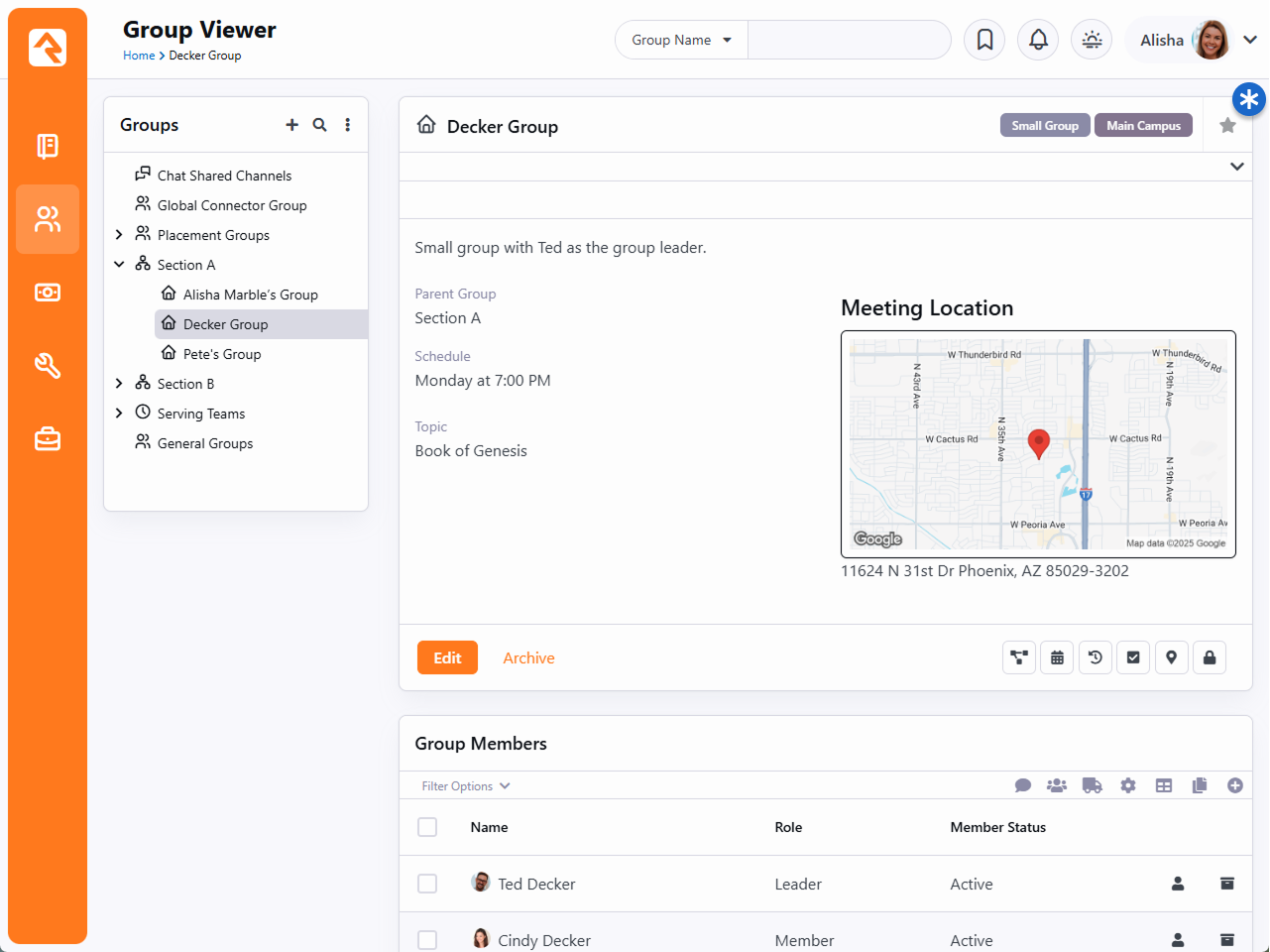The width and height of the screenshot is (1270, 952).
Task: Expand Filter Options in Group Members
Action: (x=465, y=786)
